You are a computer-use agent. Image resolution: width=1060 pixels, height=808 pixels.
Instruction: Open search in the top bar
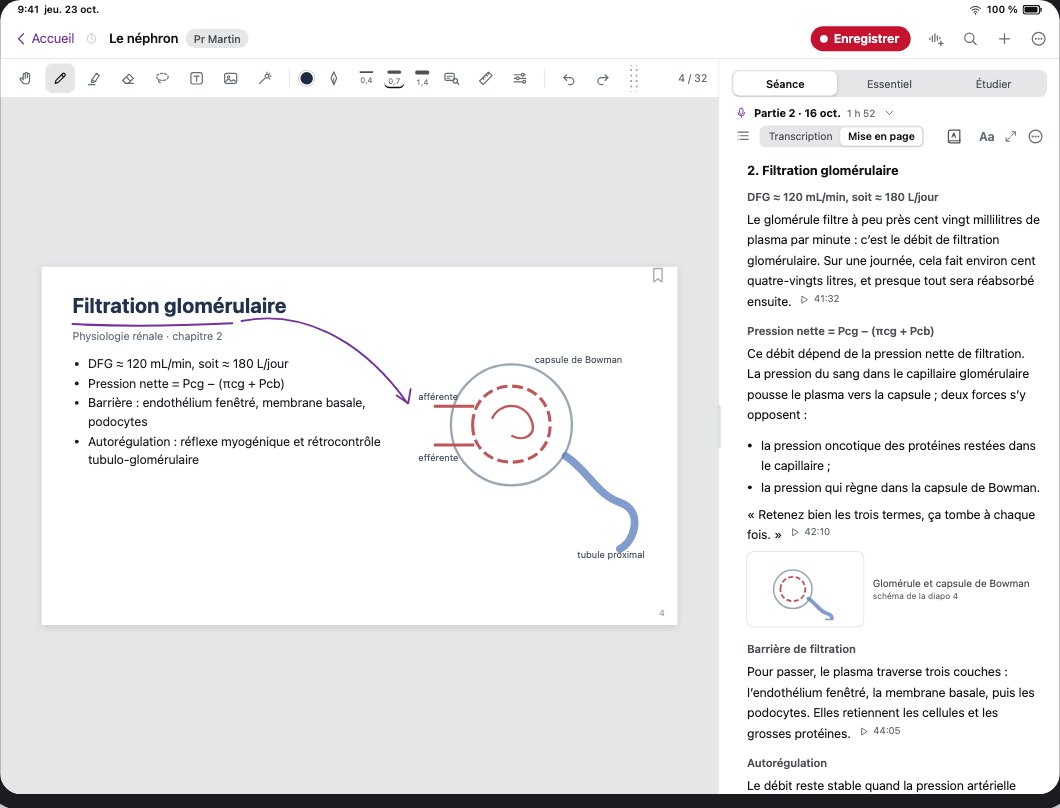point(970,39)
